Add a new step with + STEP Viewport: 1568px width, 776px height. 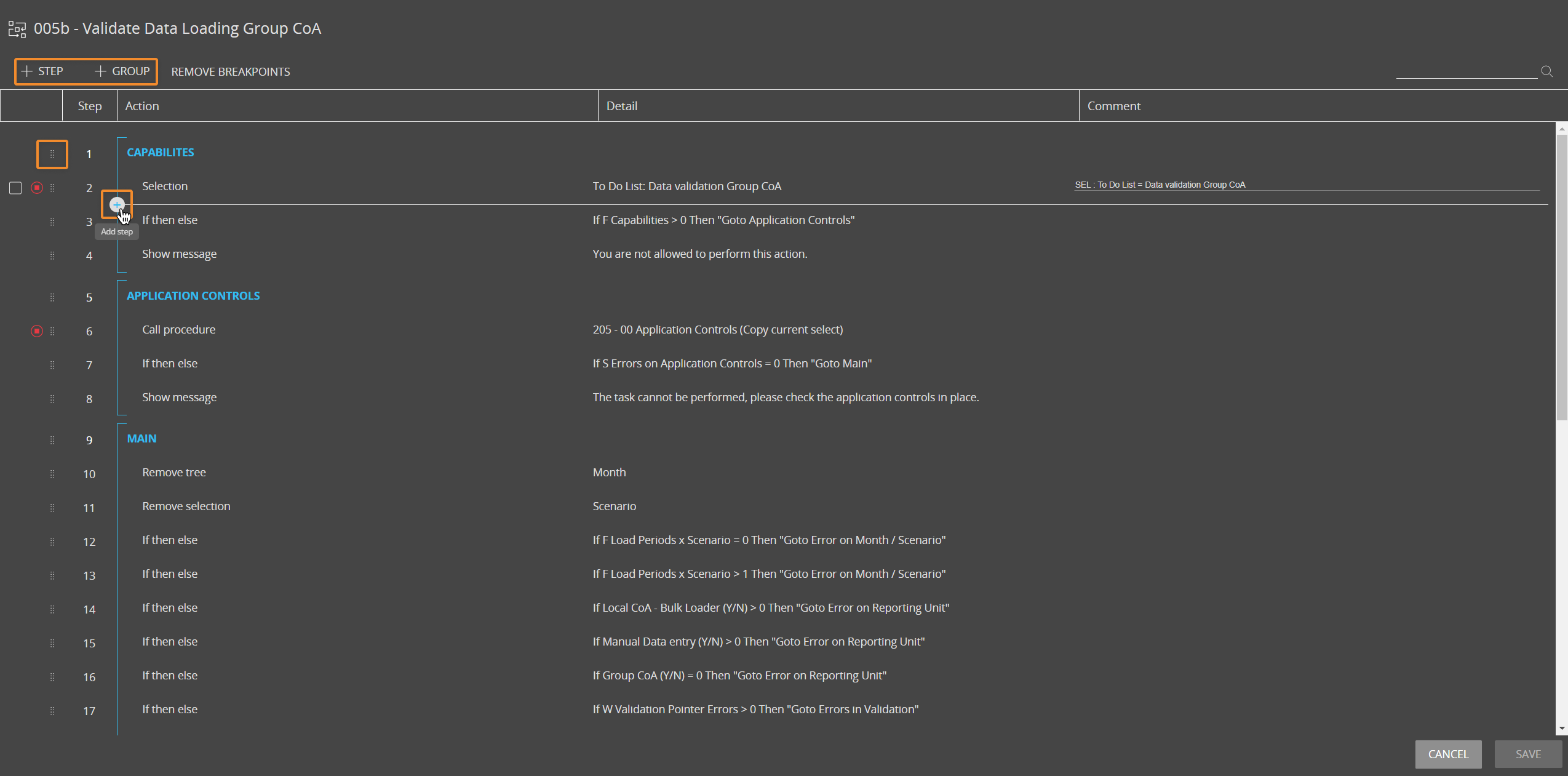point(42,71)
